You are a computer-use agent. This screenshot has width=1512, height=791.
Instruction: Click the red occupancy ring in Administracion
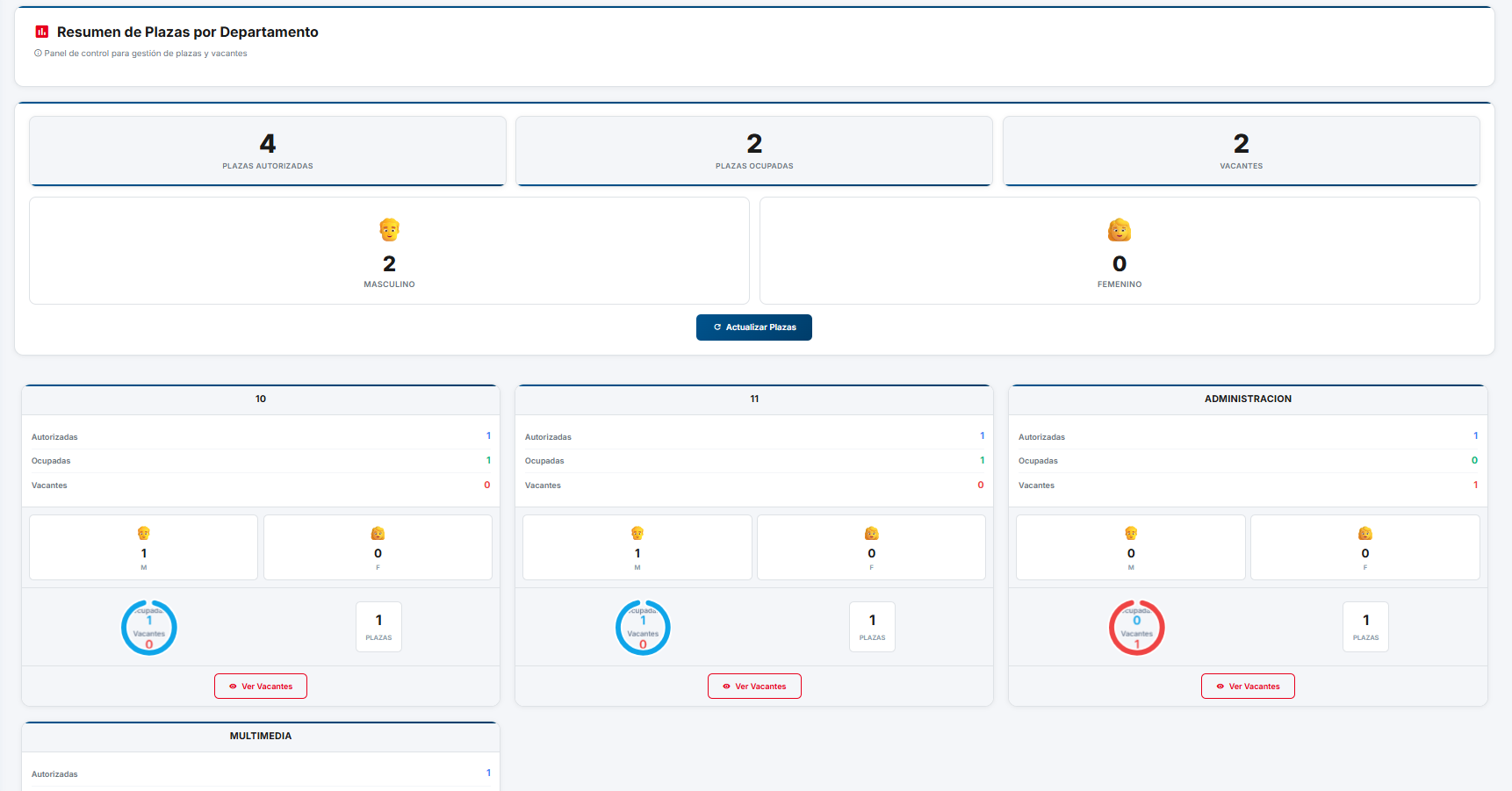point(1136,628)
